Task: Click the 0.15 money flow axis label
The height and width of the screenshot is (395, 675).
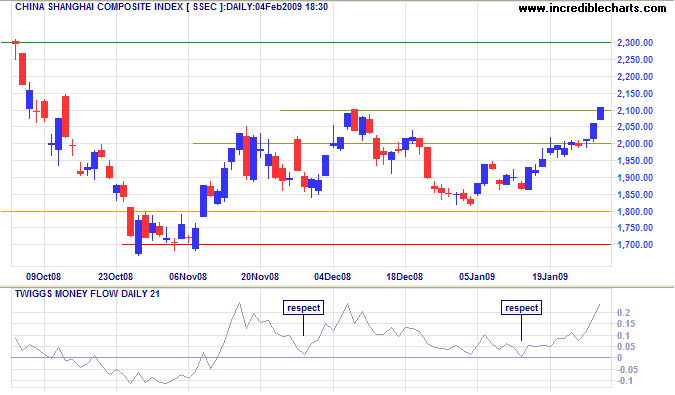Action: point(626,324)
